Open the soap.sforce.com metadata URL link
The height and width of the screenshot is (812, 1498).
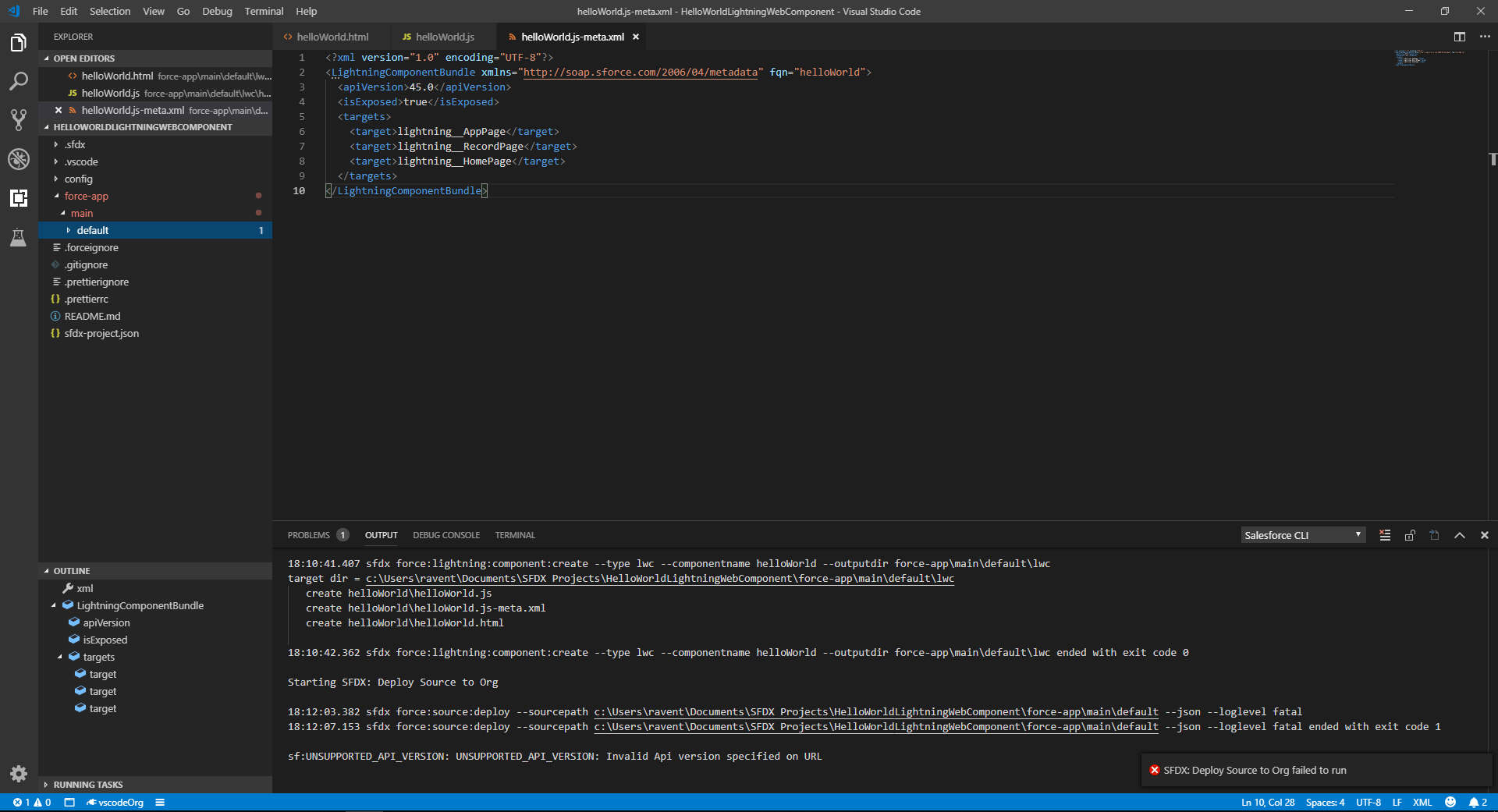(x=640, y=72)
